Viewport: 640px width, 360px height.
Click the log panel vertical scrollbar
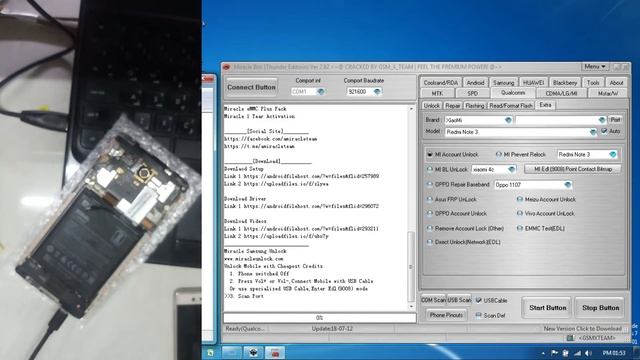pyautogui.click(x=411, y=208)
